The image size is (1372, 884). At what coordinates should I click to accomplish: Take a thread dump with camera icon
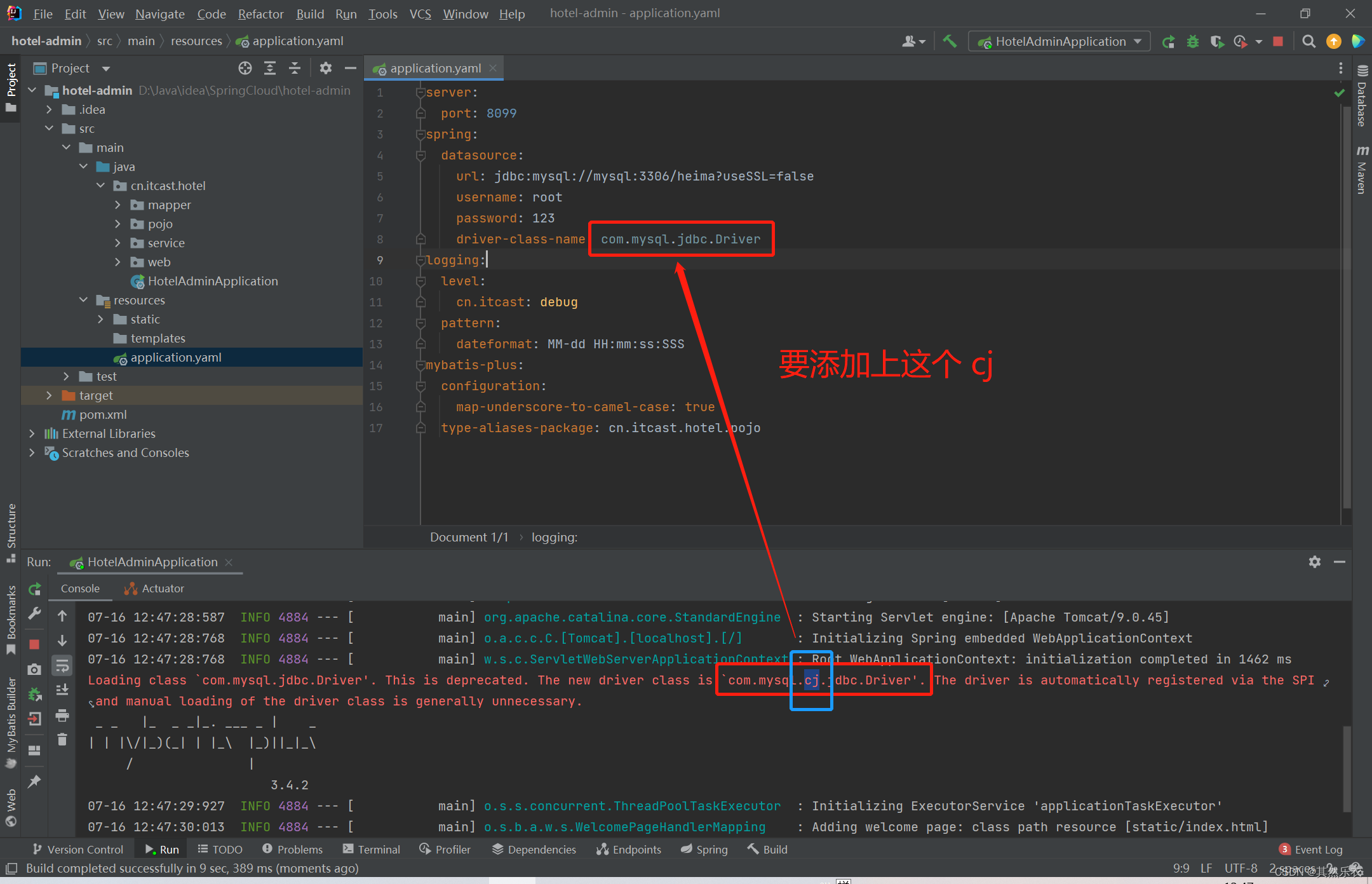point(34,668)
